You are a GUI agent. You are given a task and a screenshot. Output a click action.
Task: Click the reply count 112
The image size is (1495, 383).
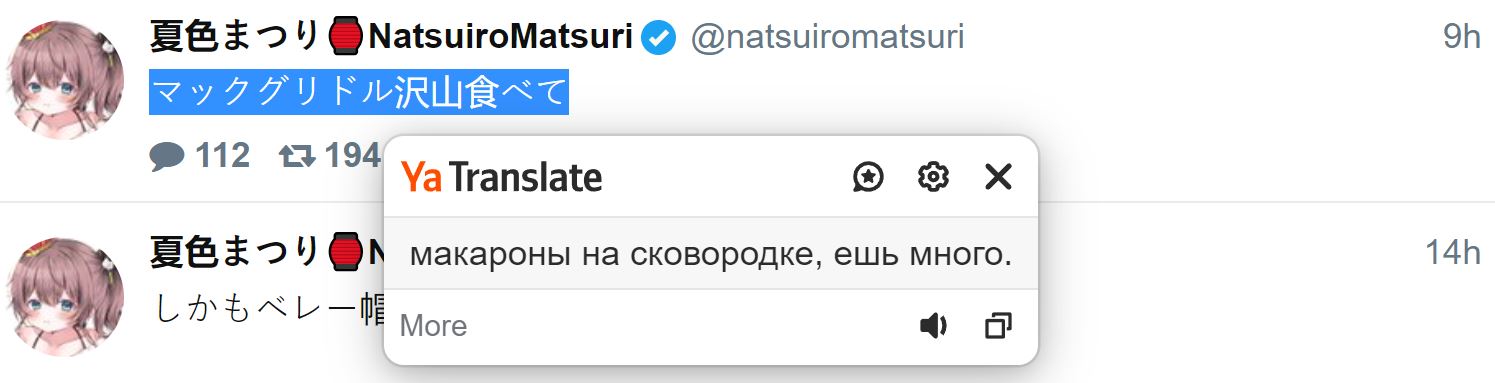click(x=222, y=156)
